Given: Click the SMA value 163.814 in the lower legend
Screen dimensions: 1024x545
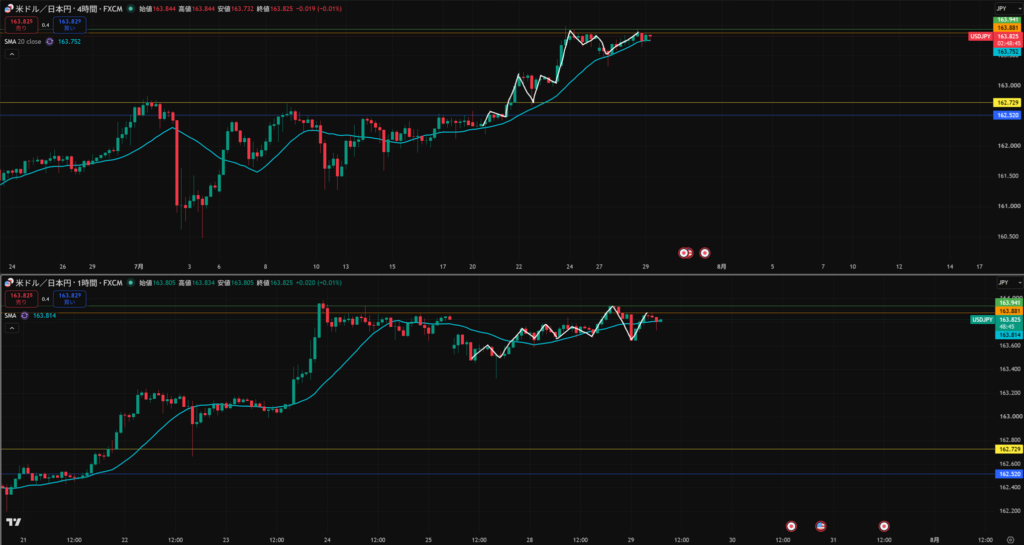Looking at the screenshot, I should tap(44, 315).
